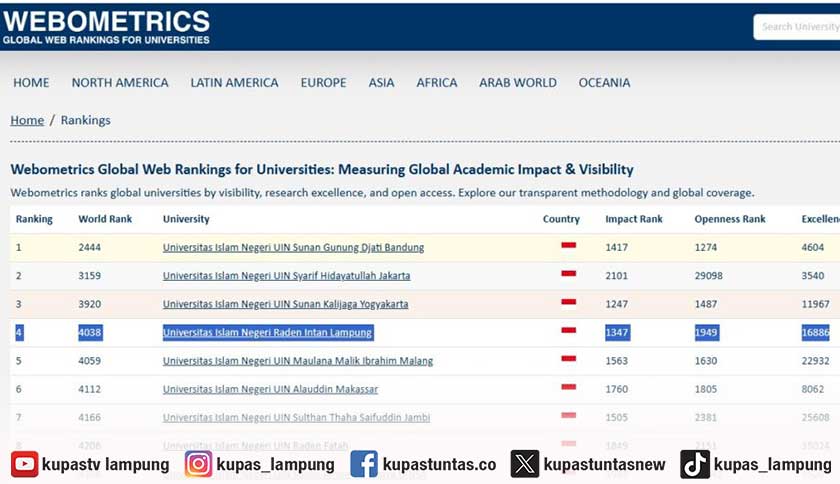Open the North America menu
The height and width of the screenshot is (484, 840).
click(120, 83)
